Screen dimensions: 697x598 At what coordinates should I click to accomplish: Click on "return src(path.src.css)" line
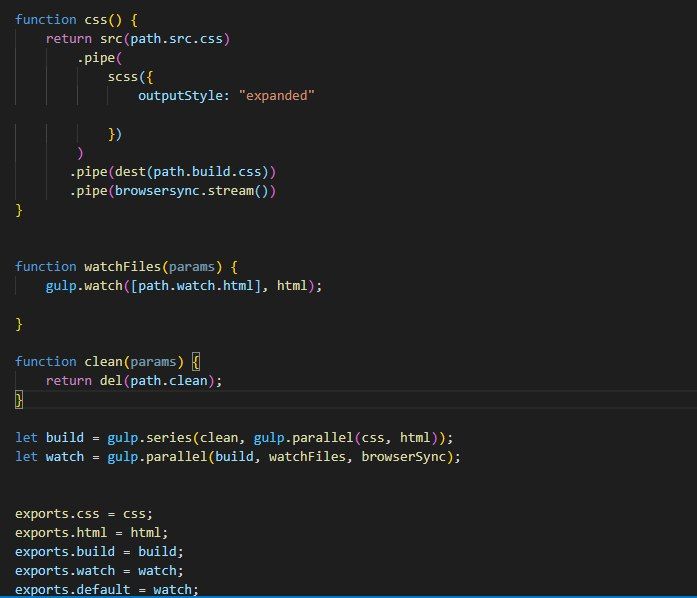pyautogui.click(x=138, y=39)
